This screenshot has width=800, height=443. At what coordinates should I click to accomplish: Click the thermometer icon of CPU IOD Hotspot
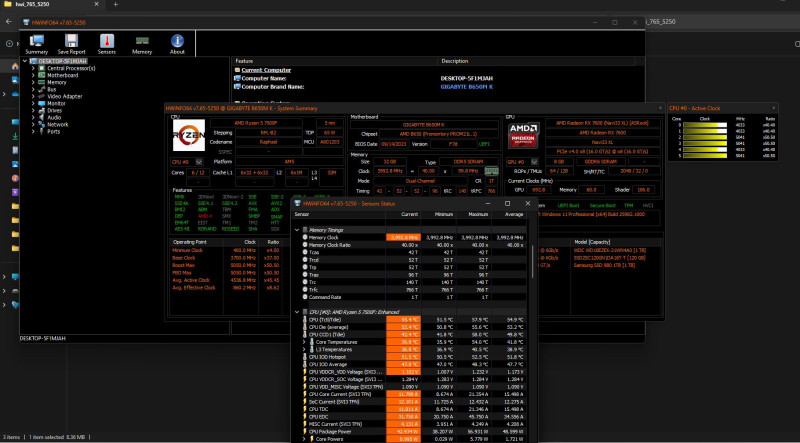(x=305, y=357)
